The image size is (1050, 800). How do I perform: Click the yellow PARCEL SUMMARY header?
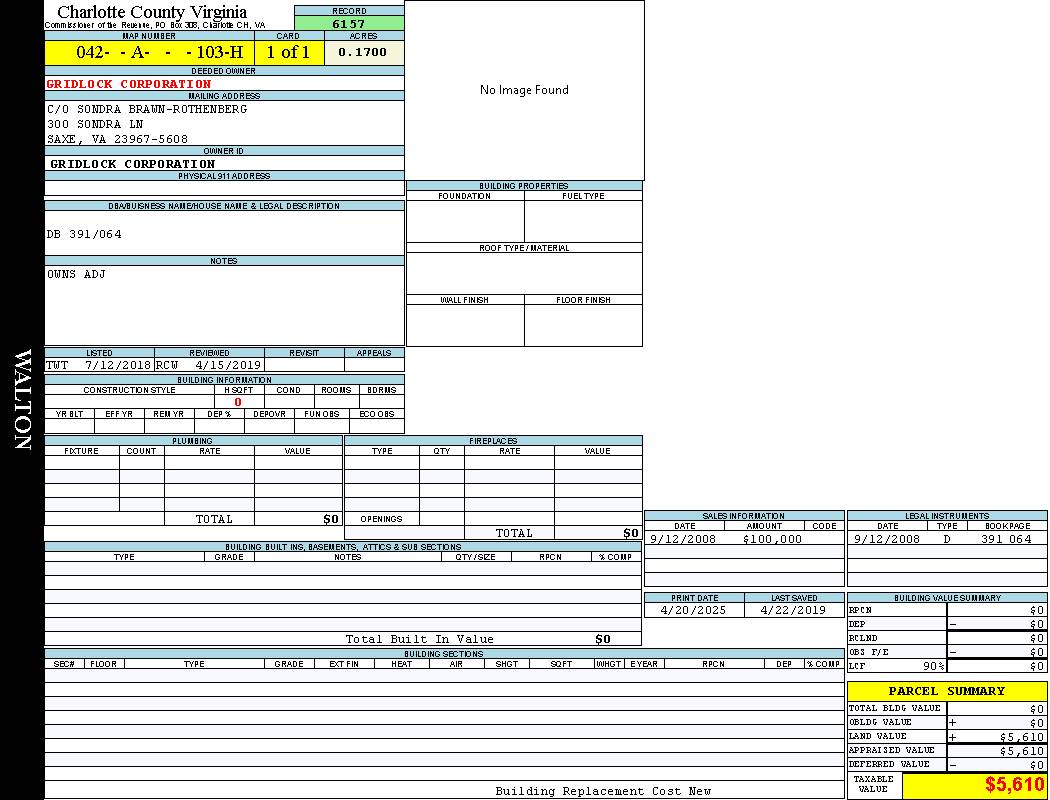tap(946, 691)
